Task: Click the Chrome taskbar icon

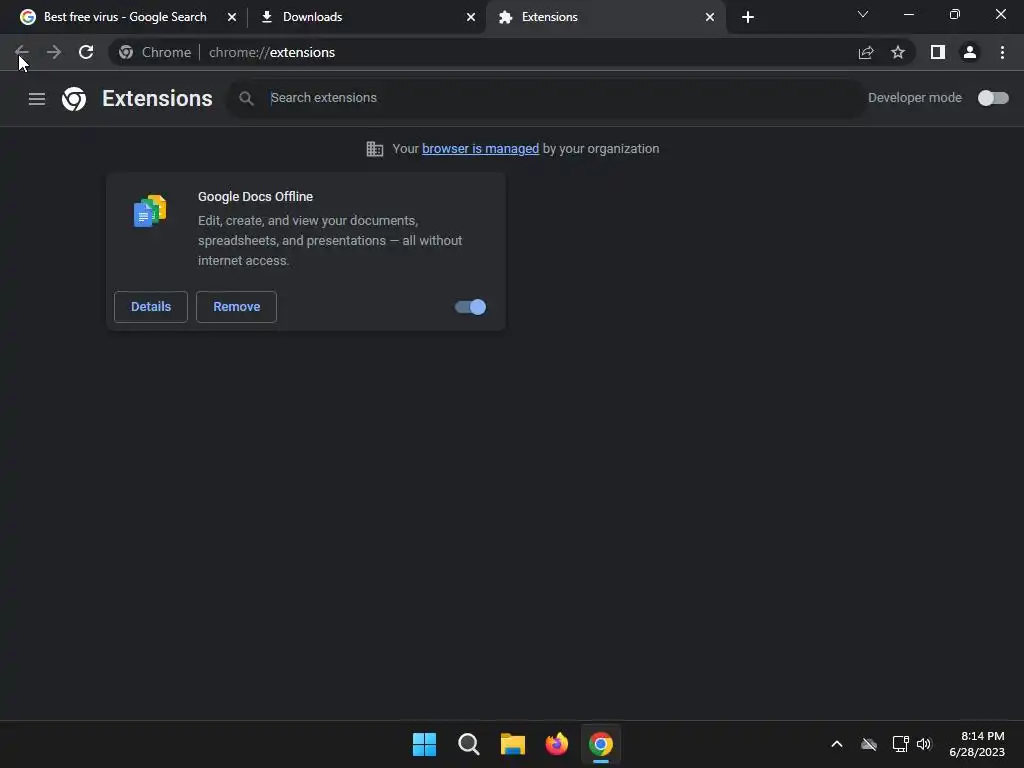Action: pos(601,744)
